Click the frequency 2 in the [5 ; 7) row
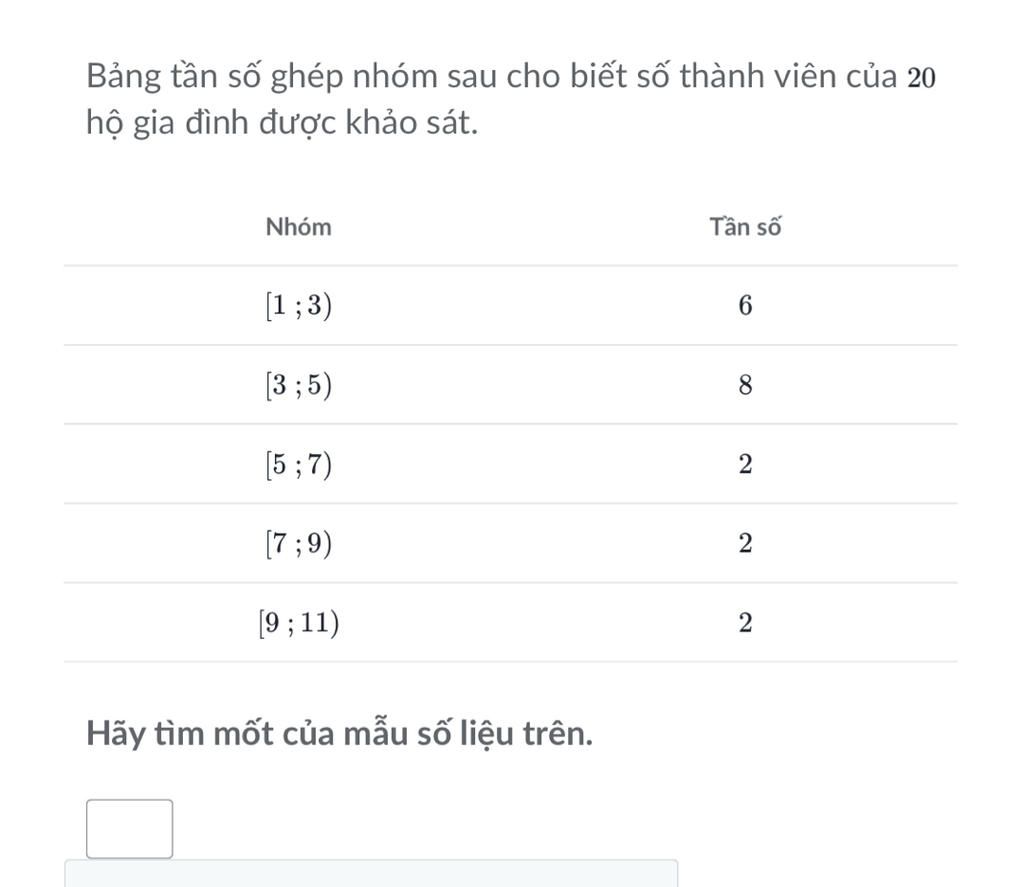The height and width of the screenshot is (887, 1024). (x=744, y=466)
